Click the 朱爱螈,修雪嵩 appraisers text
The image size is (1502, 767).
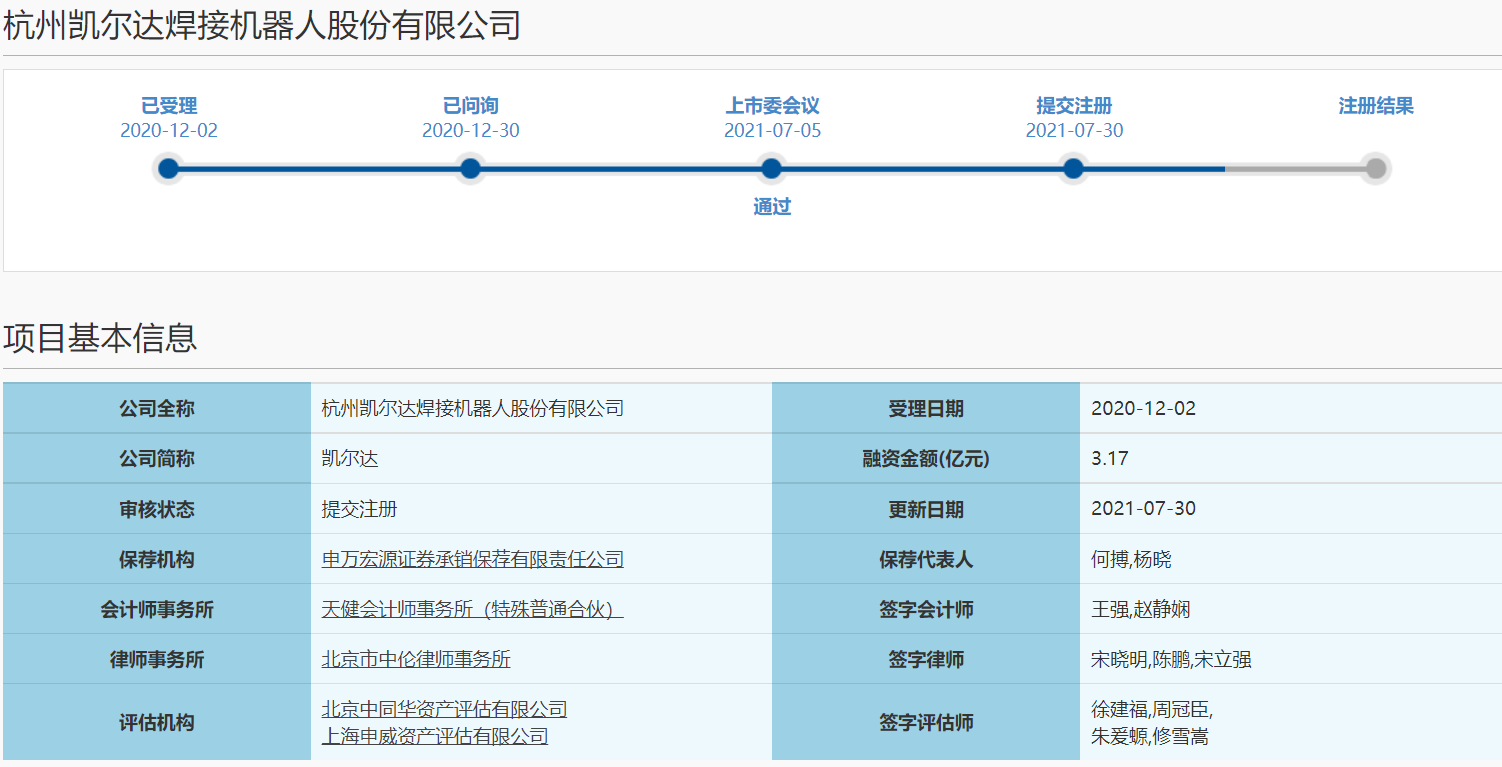point(1150,737)
